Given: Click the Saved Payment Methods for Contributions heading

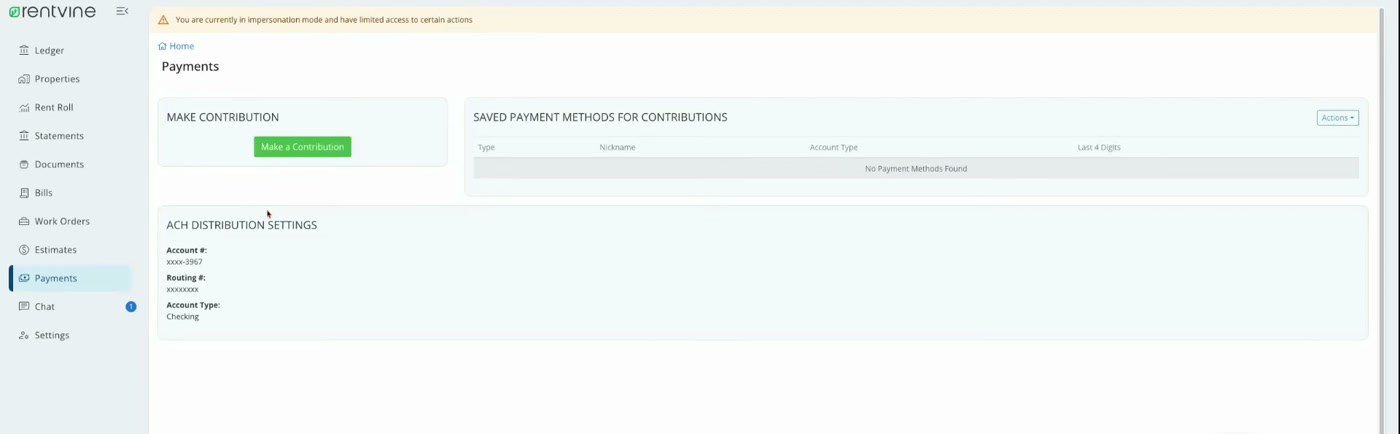Looking at the screenshot, I should tap(600, 117).
